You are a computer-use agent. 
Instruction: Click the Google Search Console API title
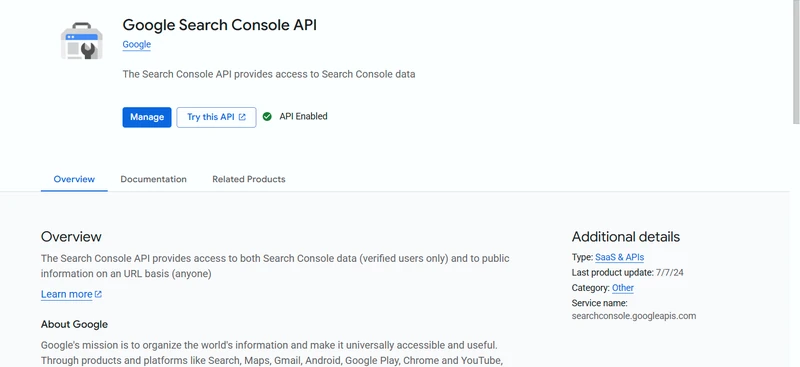click(219, 25)
